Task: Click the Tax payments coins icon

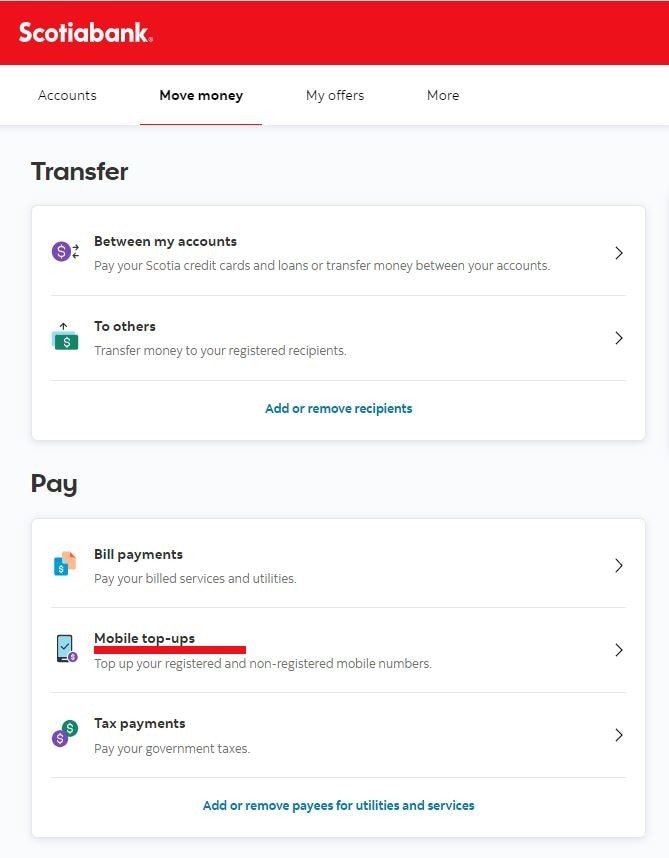Action: pos(65,733)
